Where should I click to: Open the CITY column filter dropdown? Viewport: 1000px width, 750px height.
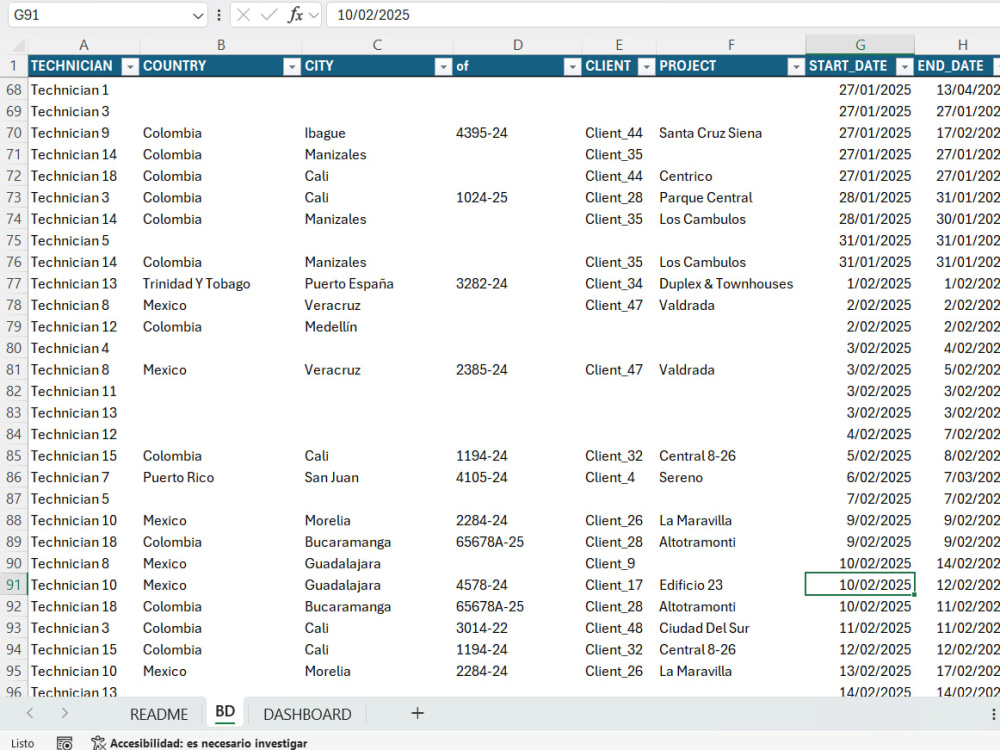443,66
